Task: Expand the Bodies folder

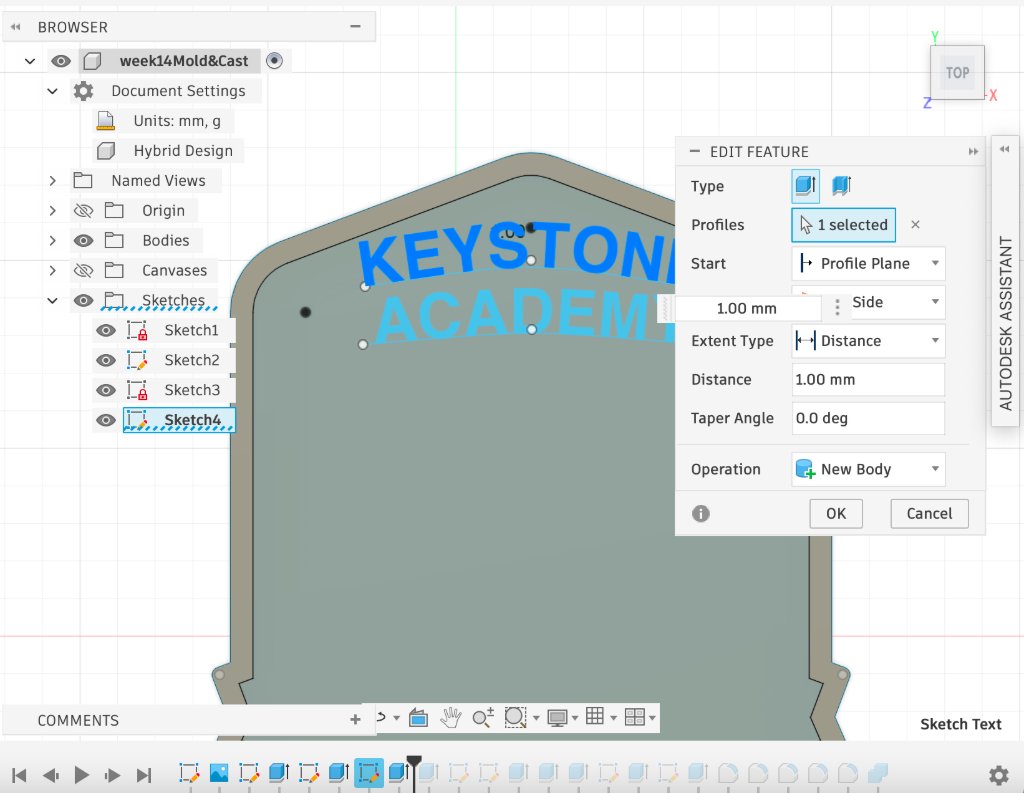Action: pos(52,240)
